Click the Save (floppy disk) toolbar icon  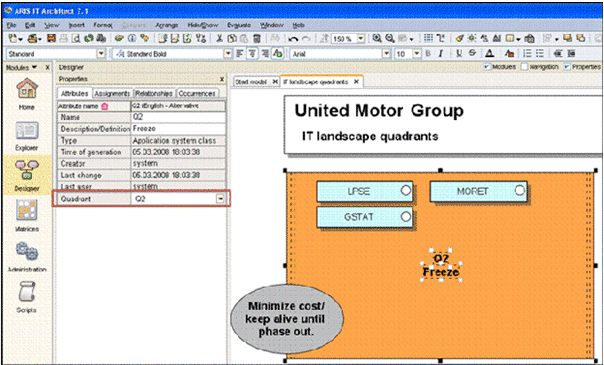pyautogui.click(x=51, y=39)
